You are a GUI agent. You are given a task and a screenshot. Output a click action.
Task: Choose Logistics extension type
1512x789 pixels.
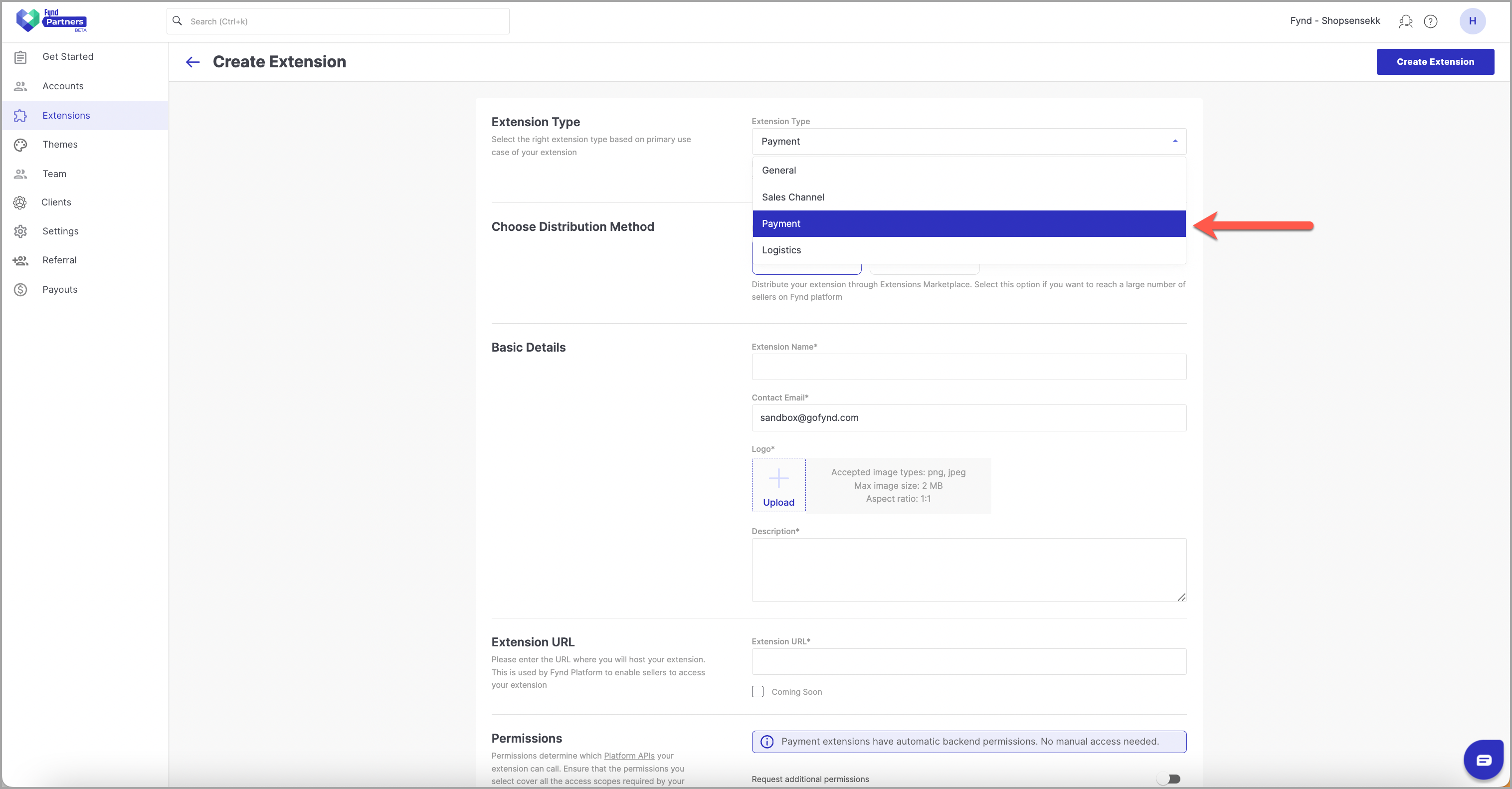point(968,250)
